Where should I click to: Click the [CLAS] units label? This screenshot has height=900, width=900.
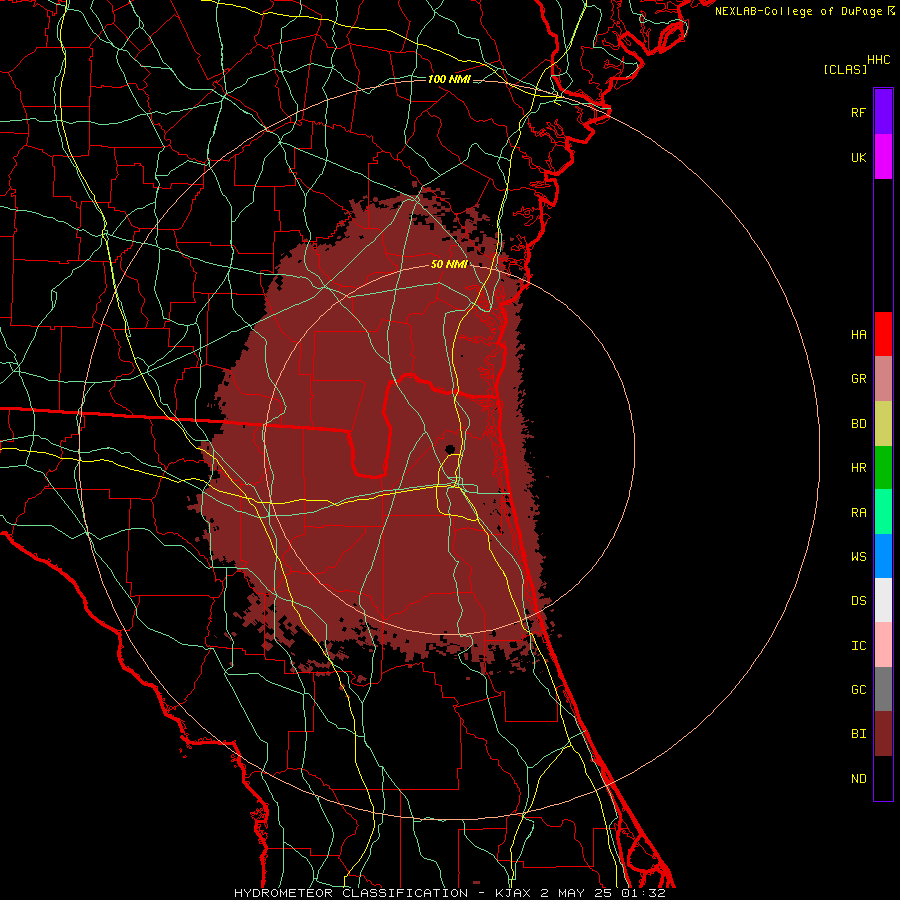point(845,70)
